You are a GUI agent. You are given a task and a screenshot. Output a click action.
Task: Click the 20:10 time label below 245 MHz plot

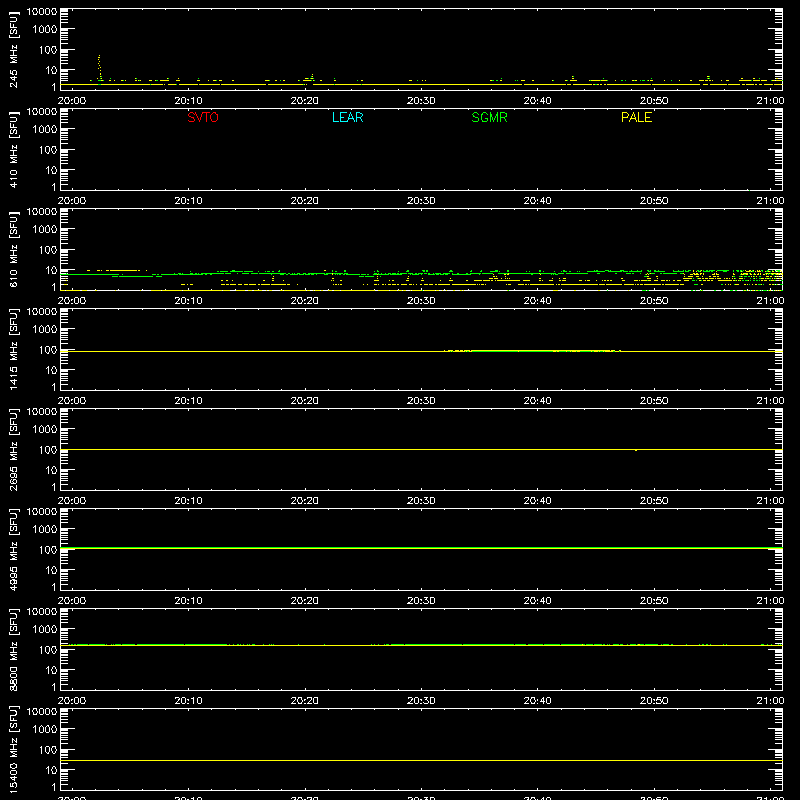(188, 101)
